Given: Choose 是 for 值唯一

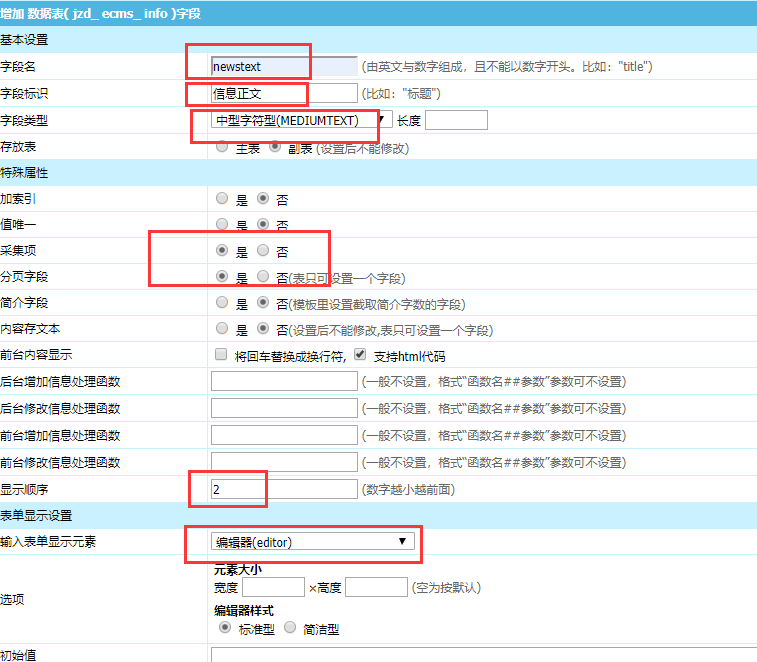Looking at the screenshot, I should click(x=222, y=224).
